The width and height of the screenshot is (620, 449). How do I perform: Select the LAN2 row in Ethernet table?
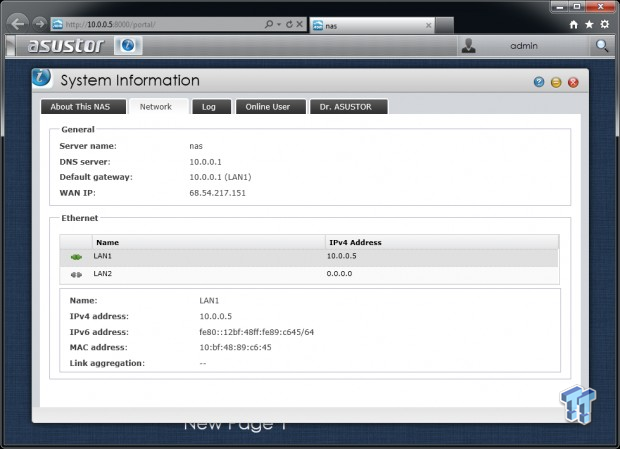pos(309,275)
